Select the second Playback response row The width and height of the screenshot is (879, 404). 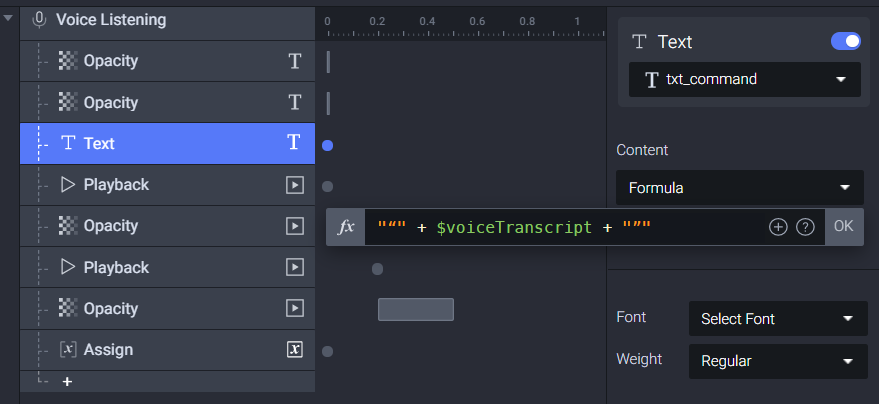(168, 267)
